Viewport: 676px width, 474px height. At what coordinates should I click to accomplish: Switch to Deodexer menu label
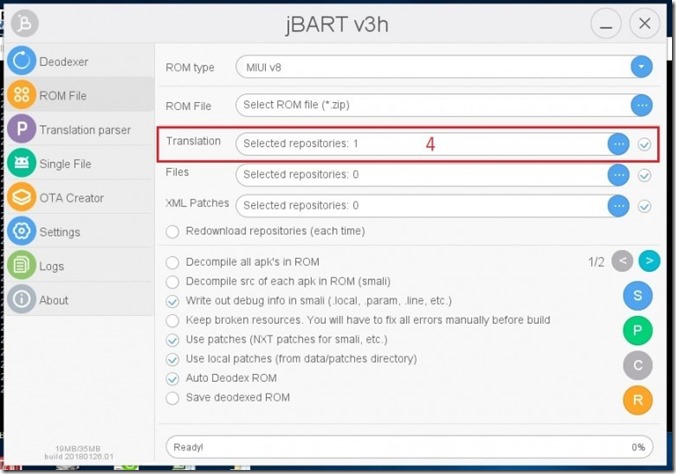tap(64, 62)
